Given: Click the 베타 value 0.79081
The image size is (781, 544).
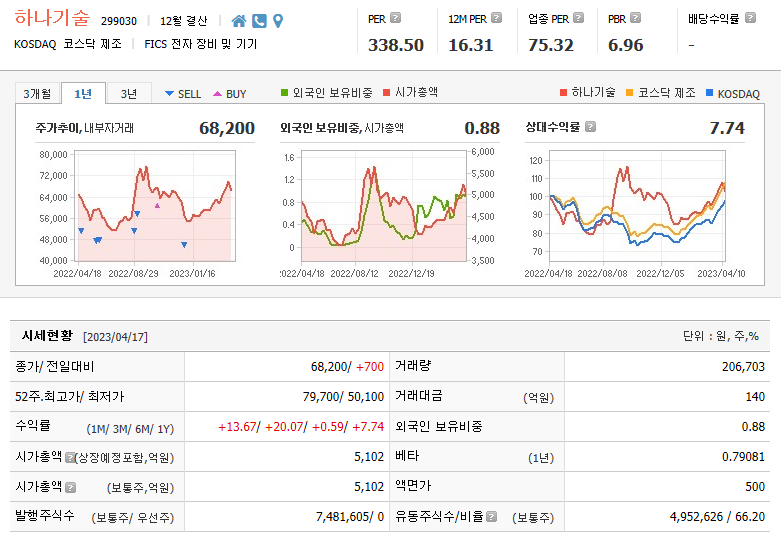Looking at the screenshot, I should 743,457.
